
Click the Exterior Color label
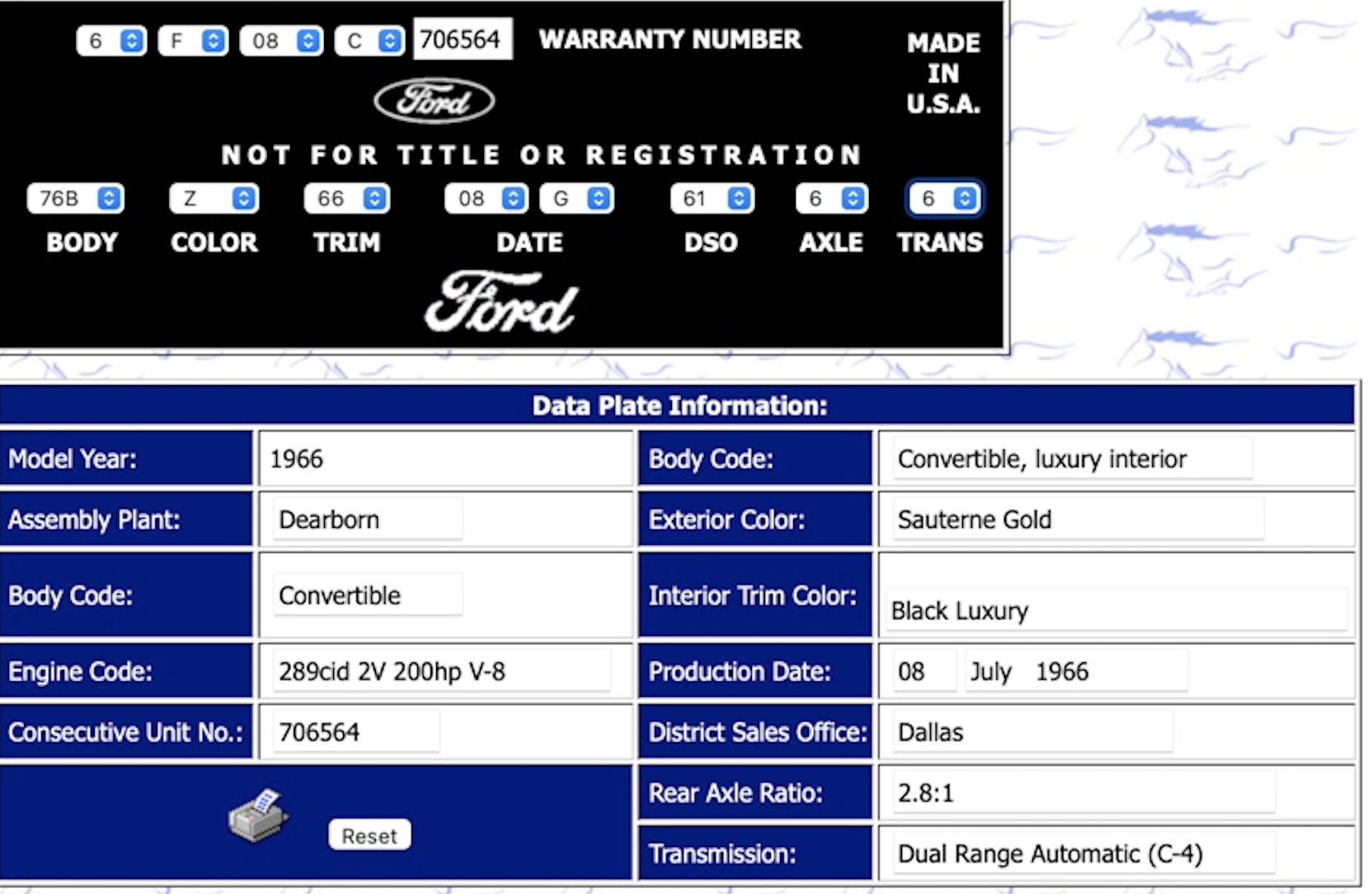pos(726,520)
